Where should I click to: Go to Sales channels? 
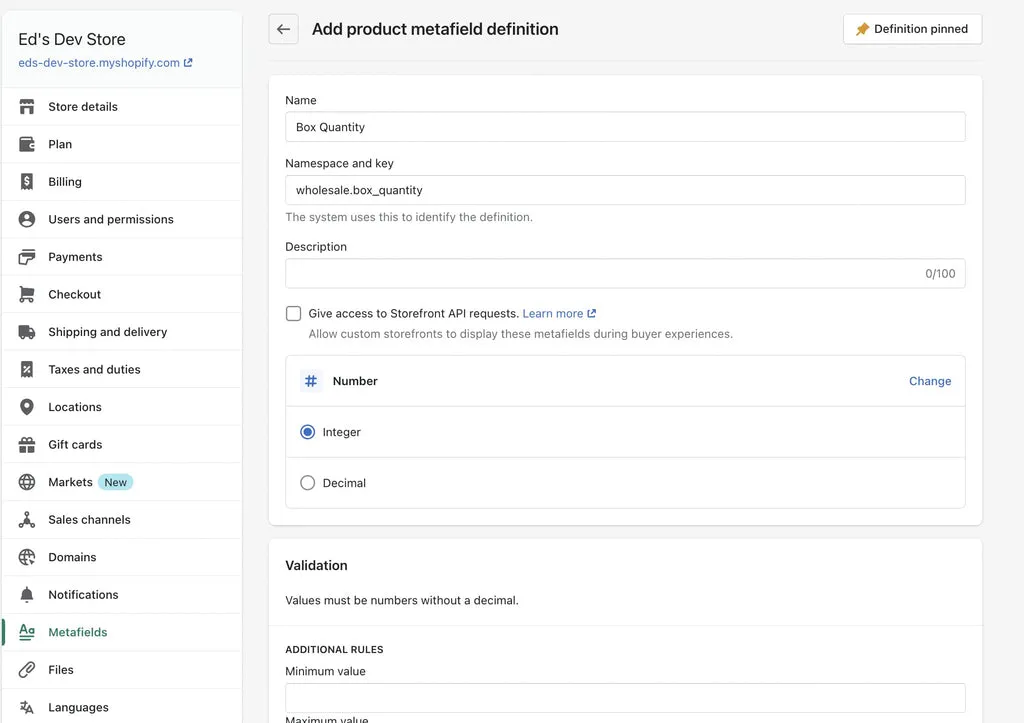(x=122, y=520)
